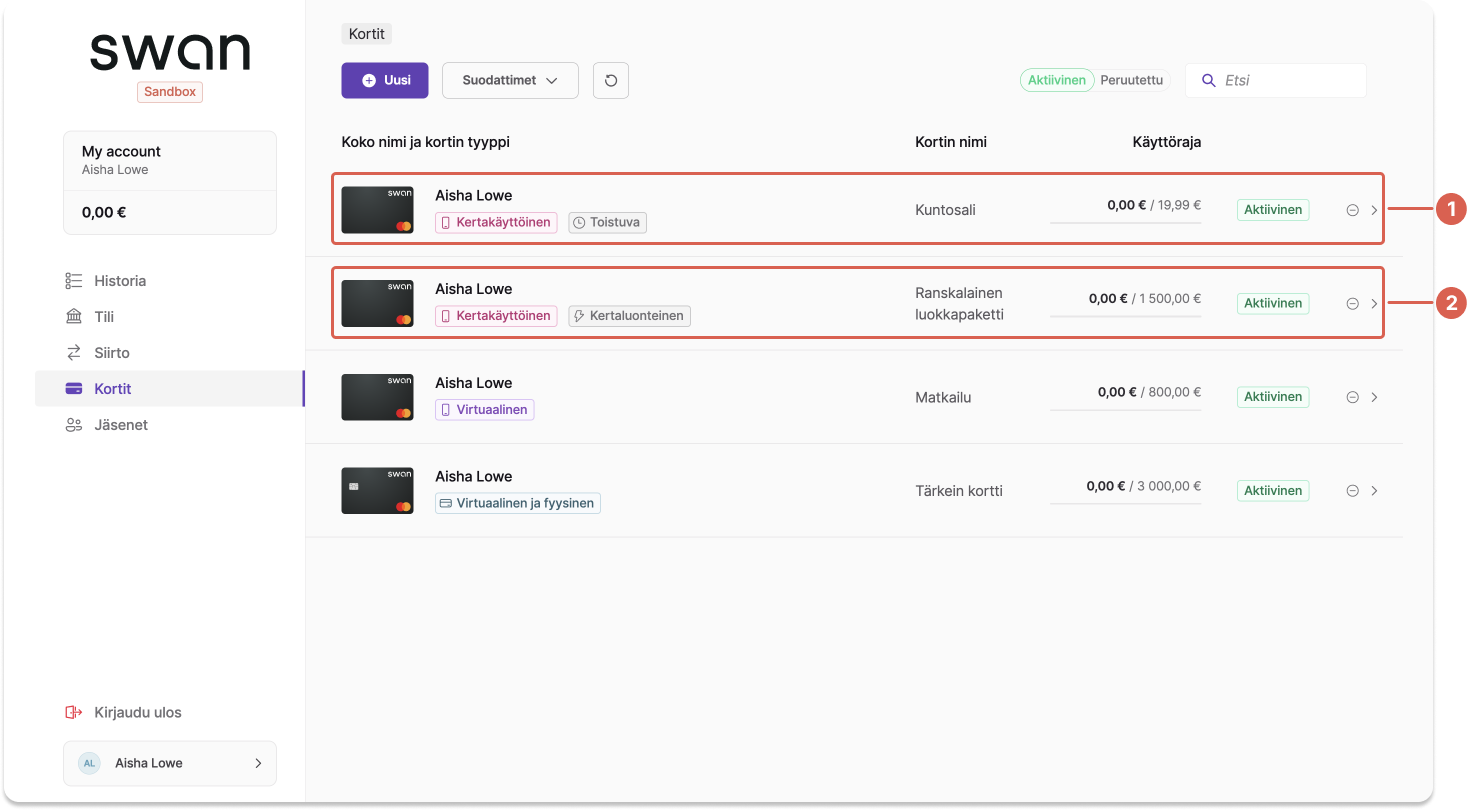Open the My account balance card
Screen dimensions: 1467x810
tap(170, 183)
